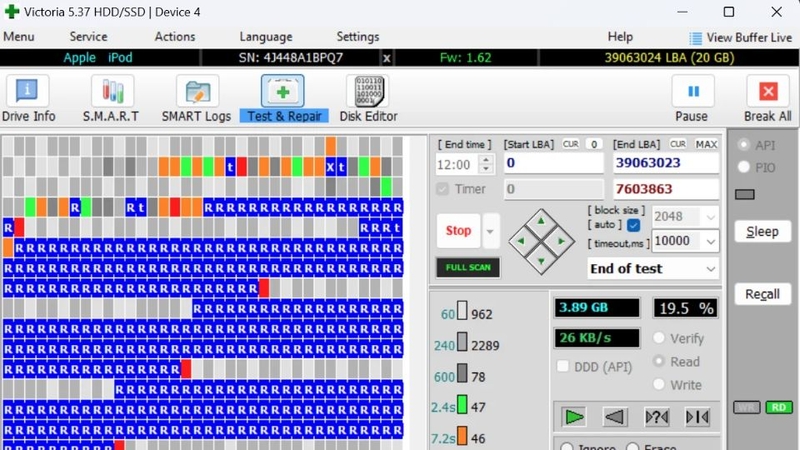Image resolution: width=800 pixels, height=450 pixels.
Task: Stop the scan with Stop button
Action: click(x=458, y=231)
